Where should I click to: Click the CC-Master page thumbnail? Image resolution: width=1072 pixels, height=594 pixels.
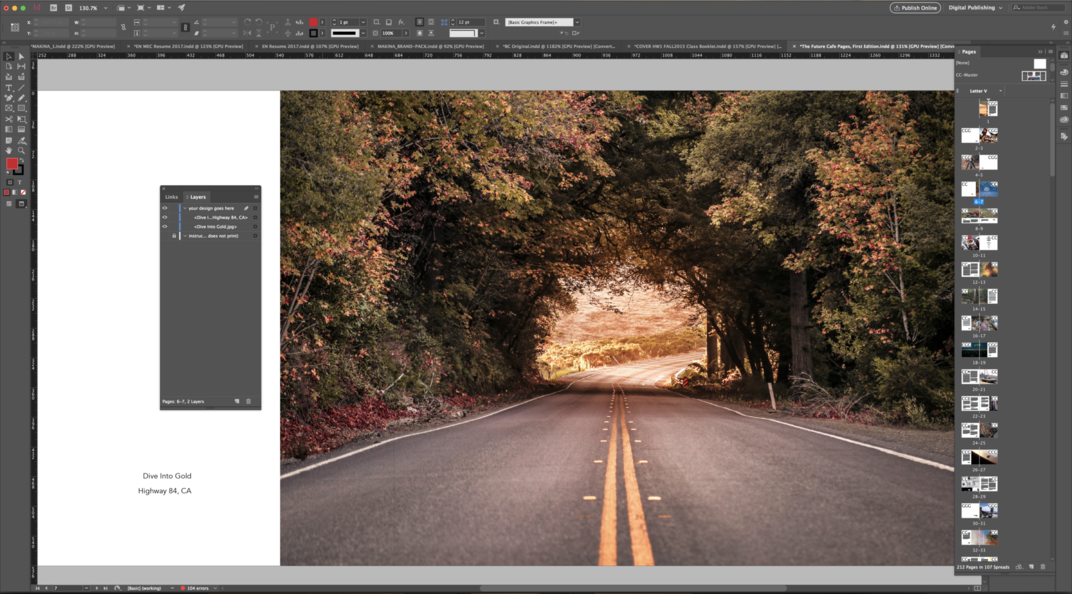coord(1032,75)
